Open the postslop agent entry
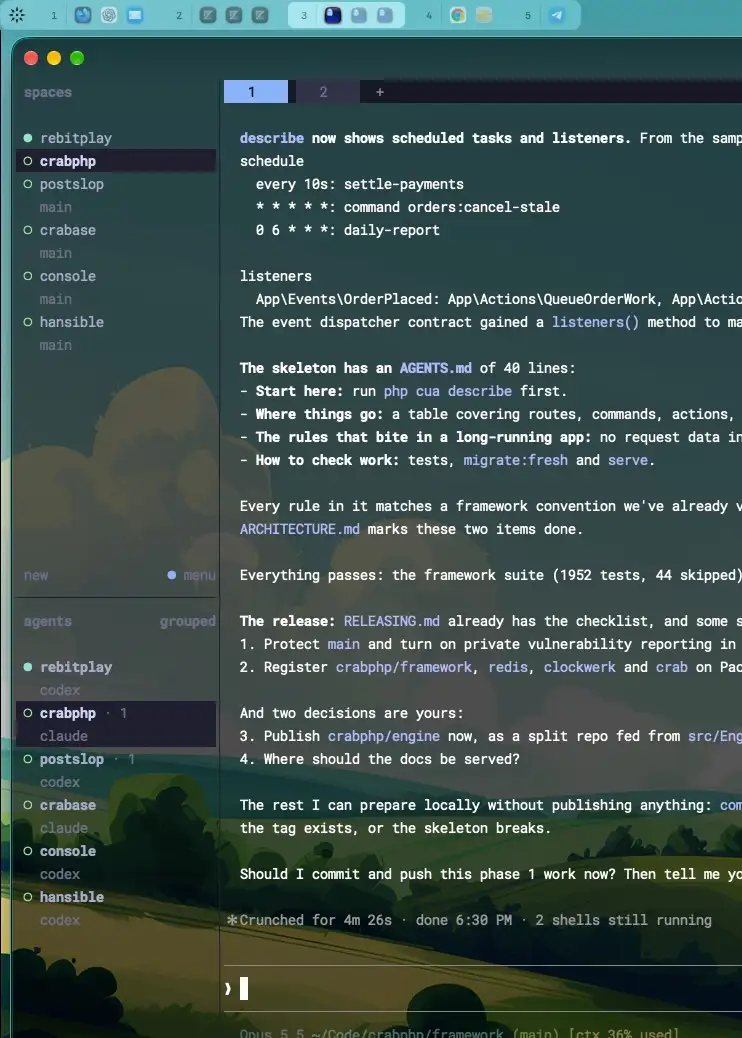This screenshot has width=742, height=1038. tap(72, 759)
